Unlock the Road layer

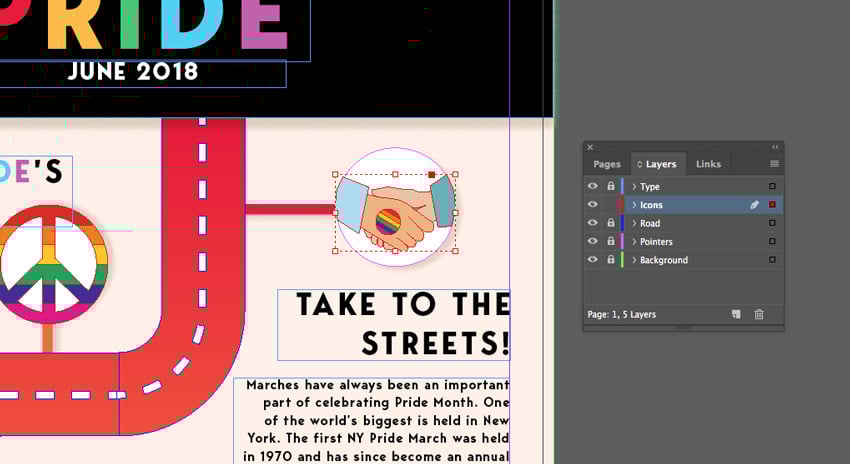(x=611, y=223)
